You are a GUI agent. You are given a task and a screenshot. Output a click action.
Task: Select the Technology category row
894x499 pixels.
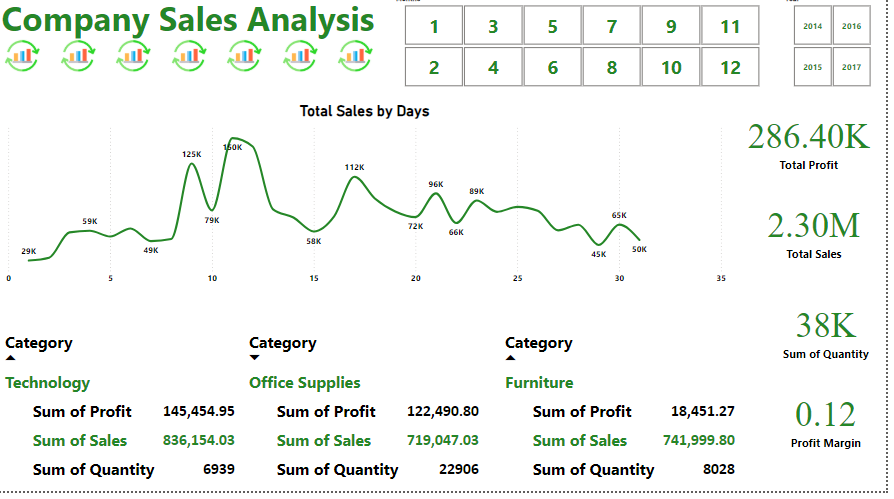click(48, 383)
